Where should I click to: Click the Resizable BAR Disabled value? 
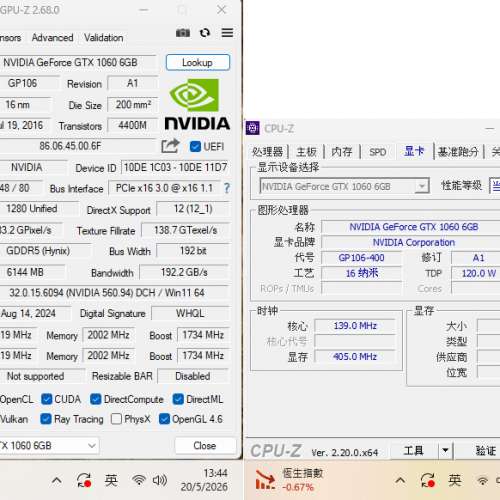tap(193, 376)
